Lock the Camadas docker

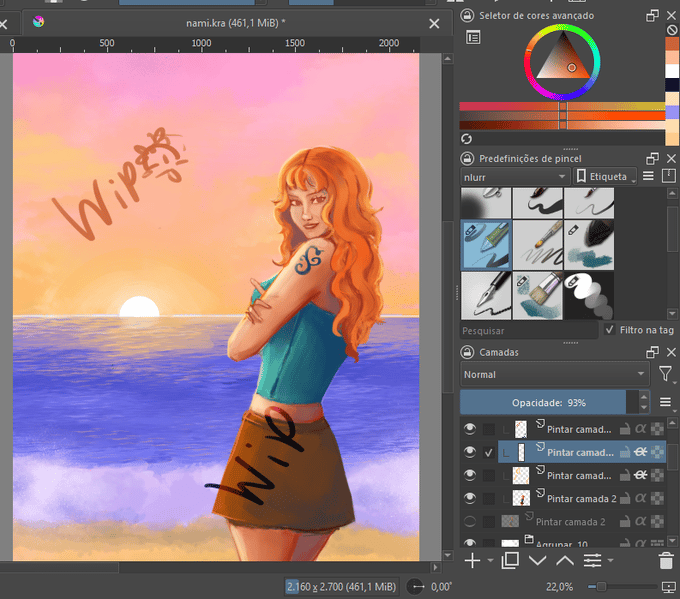point(467,352)
